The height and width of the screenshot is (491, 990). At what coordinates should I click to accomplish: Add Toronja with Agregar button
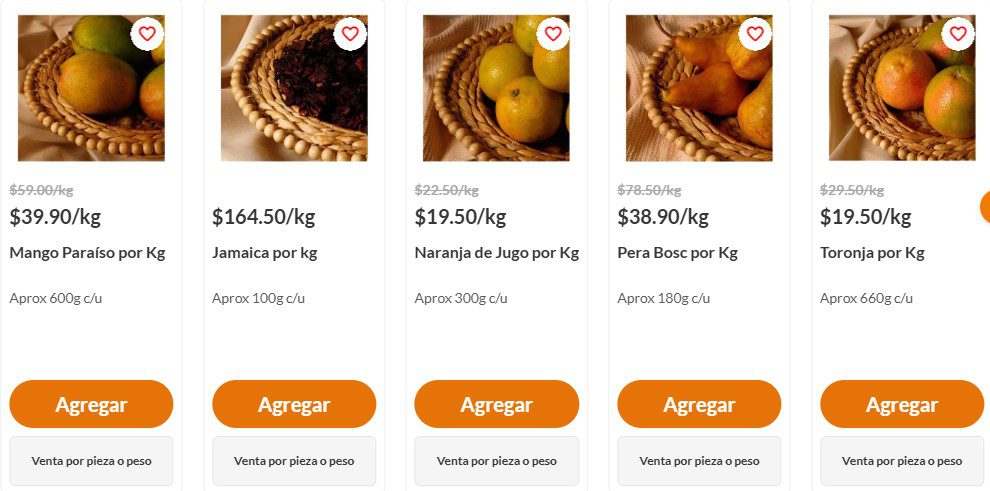tap(902, 404)
